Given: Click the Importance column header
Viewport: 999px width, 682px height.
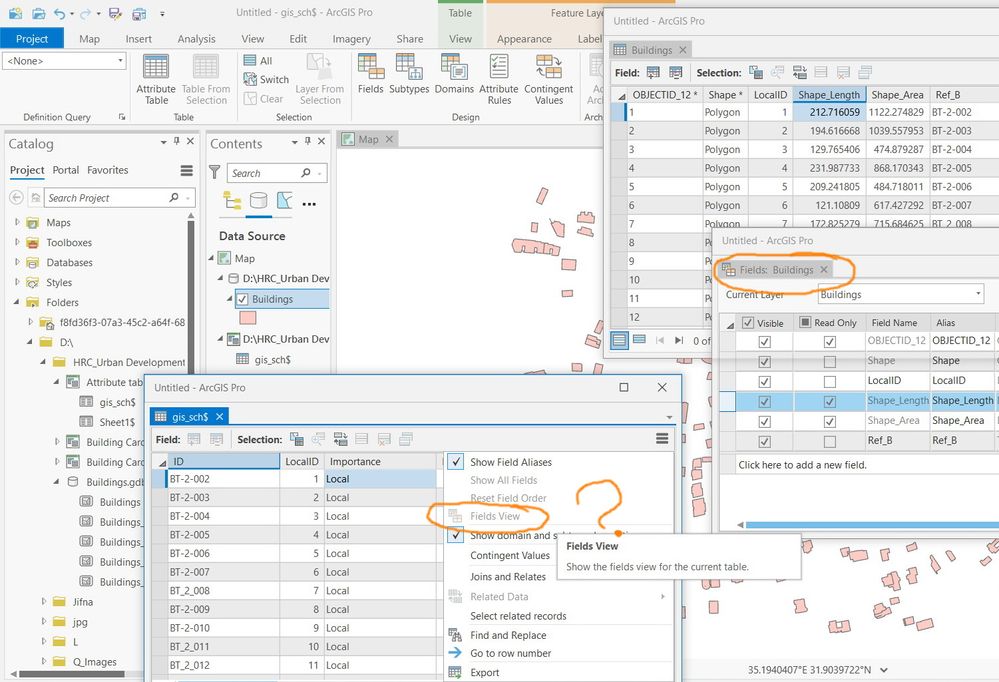Looking at the screenshot, I should [382, 461].
